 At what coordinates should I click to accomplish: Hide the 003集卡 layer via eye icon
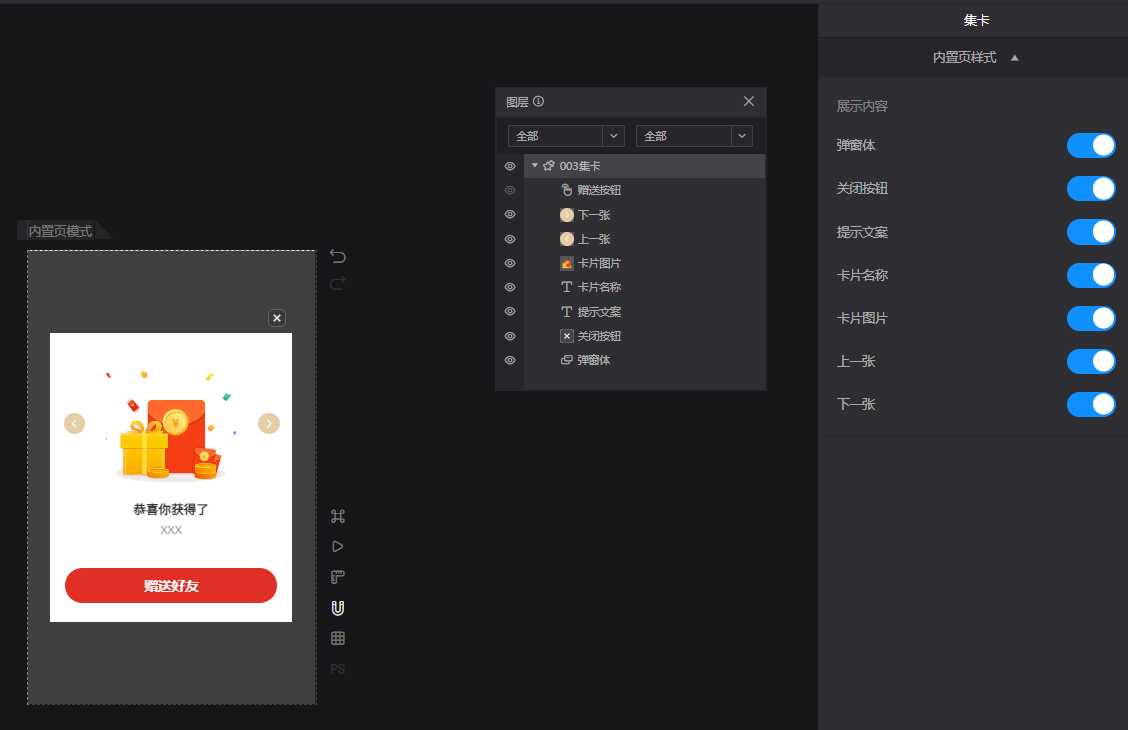point(510,166)
